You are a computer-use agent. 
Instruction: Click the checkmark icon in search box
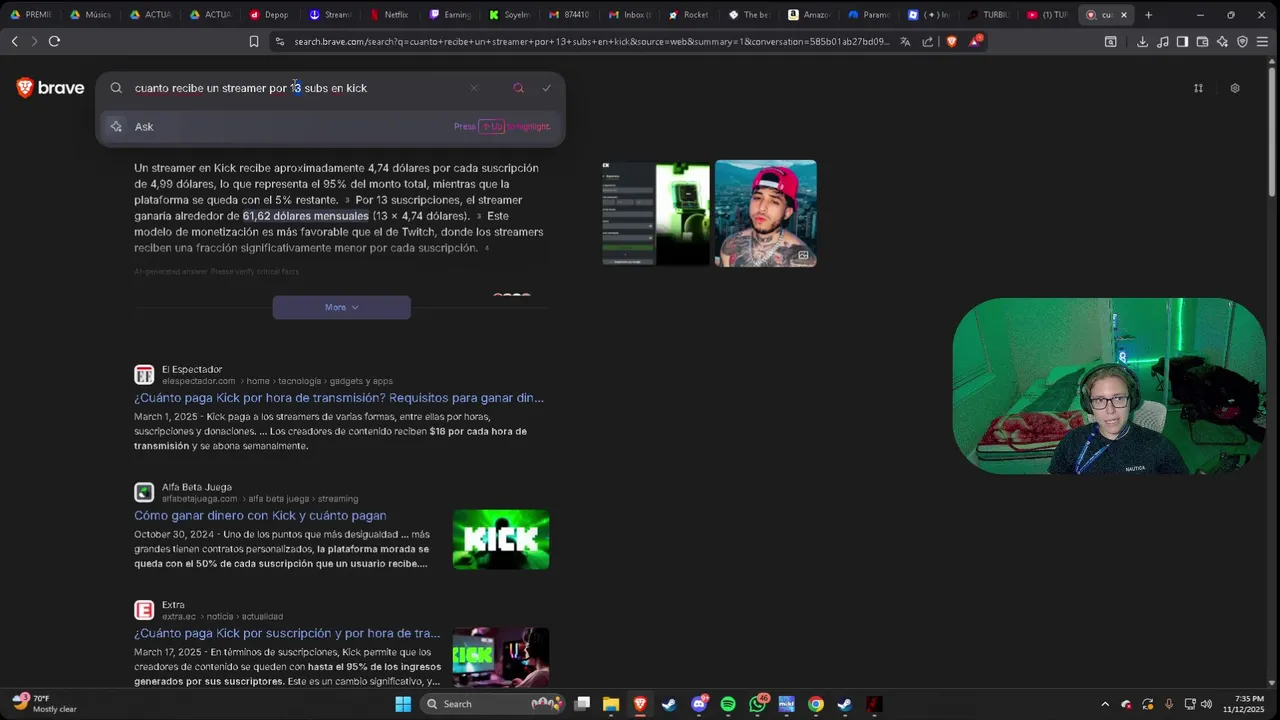click(546, 88)
